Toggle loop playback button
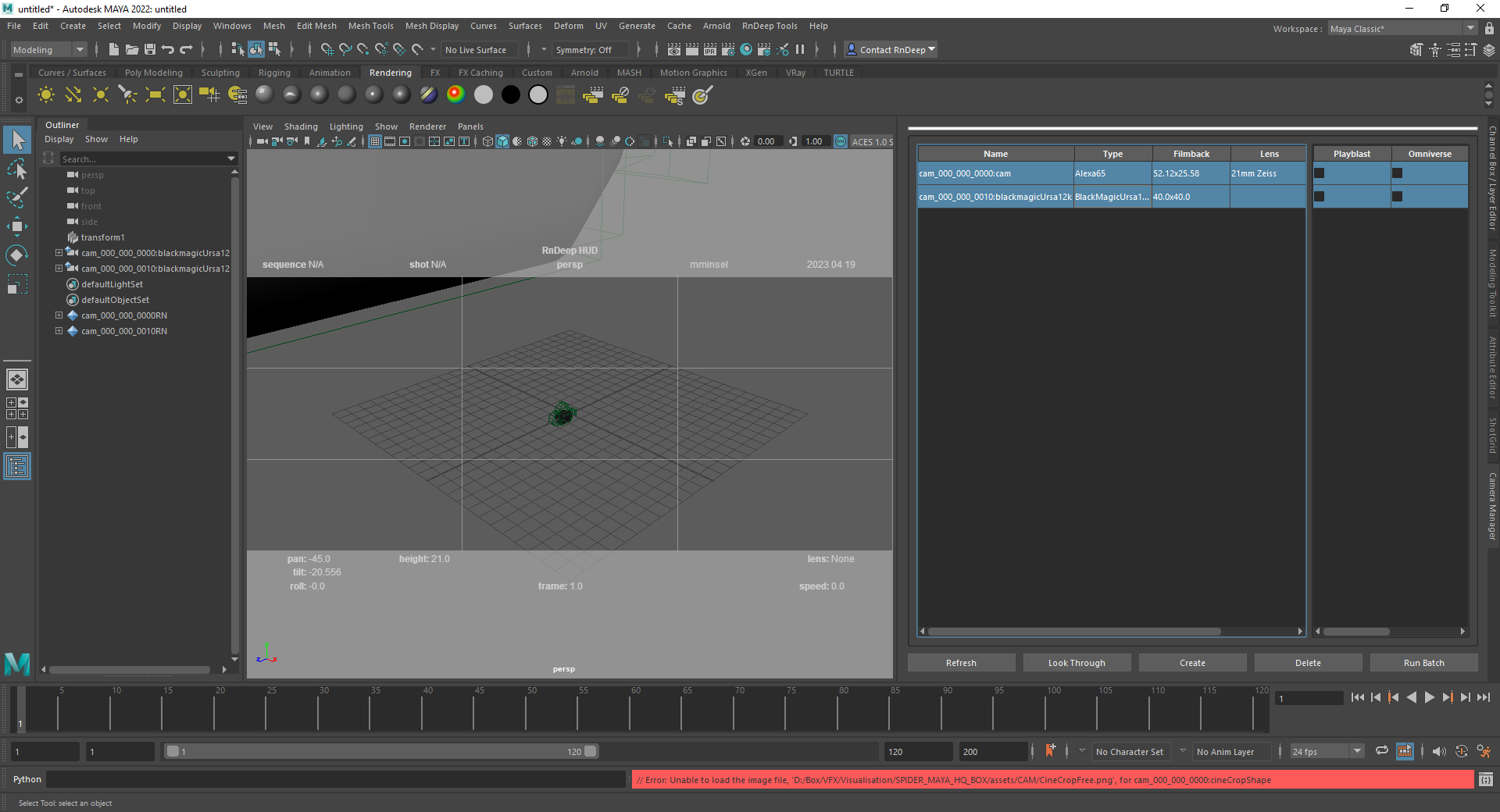1500x812 pixels. [x=1382, y=751]
